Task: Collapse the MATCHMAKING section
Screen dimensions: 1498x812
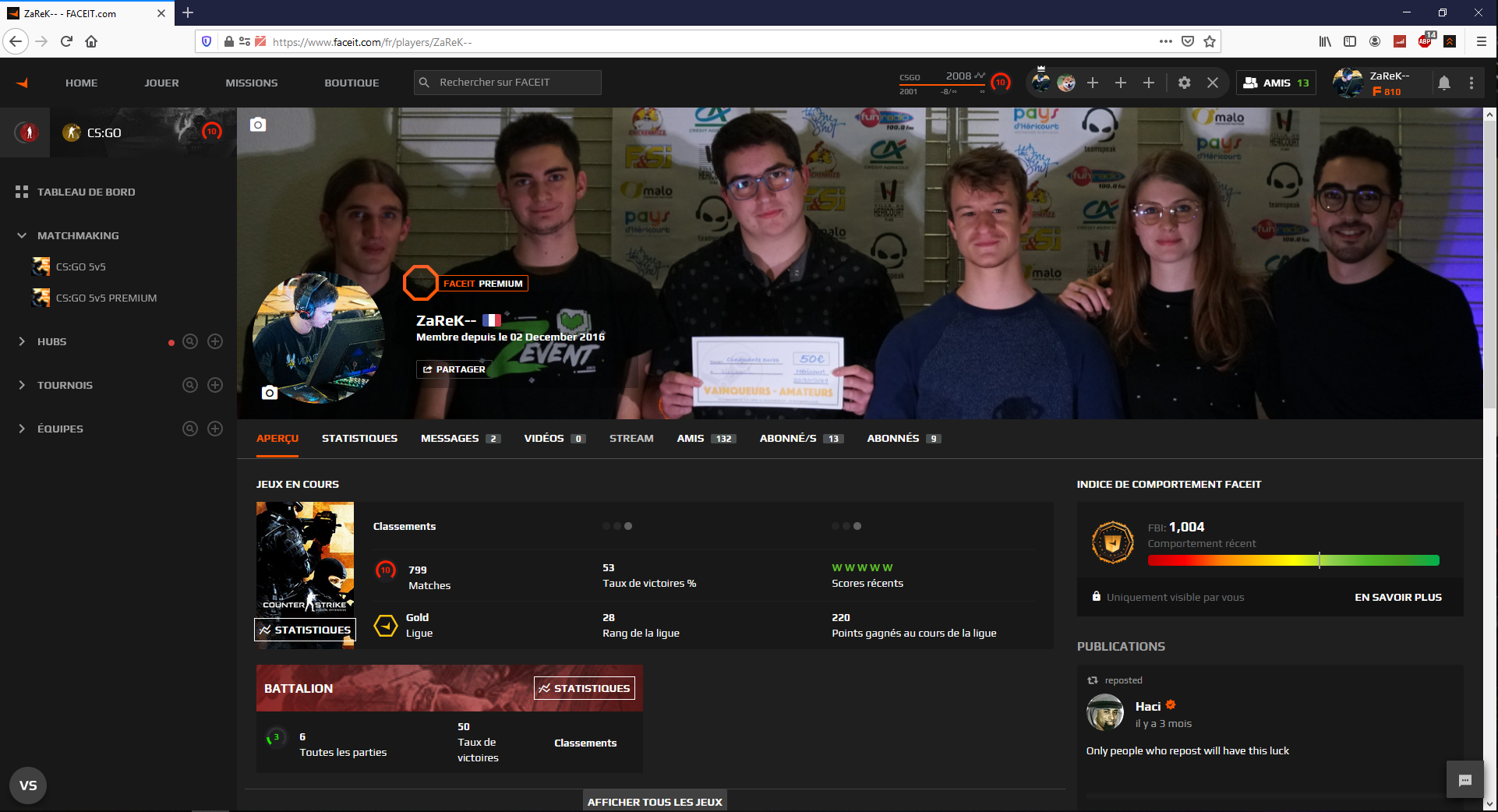Action: (x=22, y=235)
